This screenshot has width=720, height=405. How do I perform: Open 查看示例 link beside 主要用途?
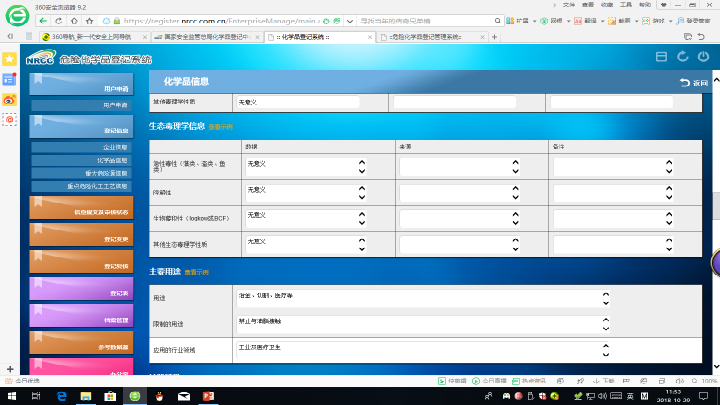tap(197, 272)
